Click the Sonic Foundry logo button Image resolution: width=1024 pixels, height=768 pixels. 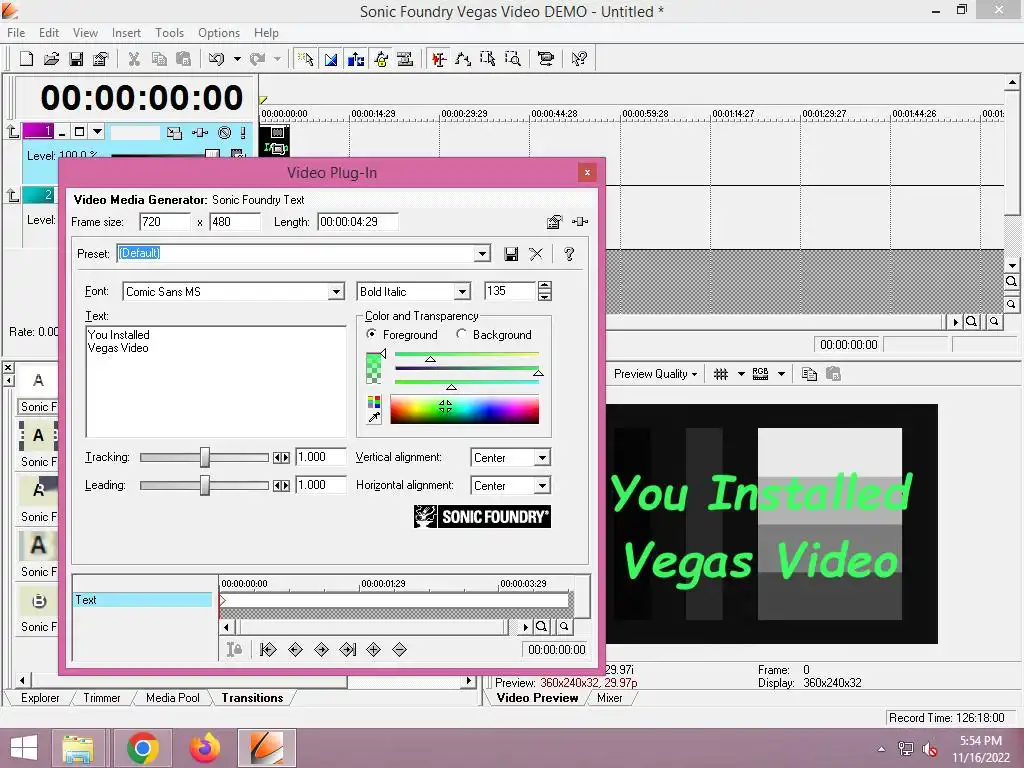(482, 517)
